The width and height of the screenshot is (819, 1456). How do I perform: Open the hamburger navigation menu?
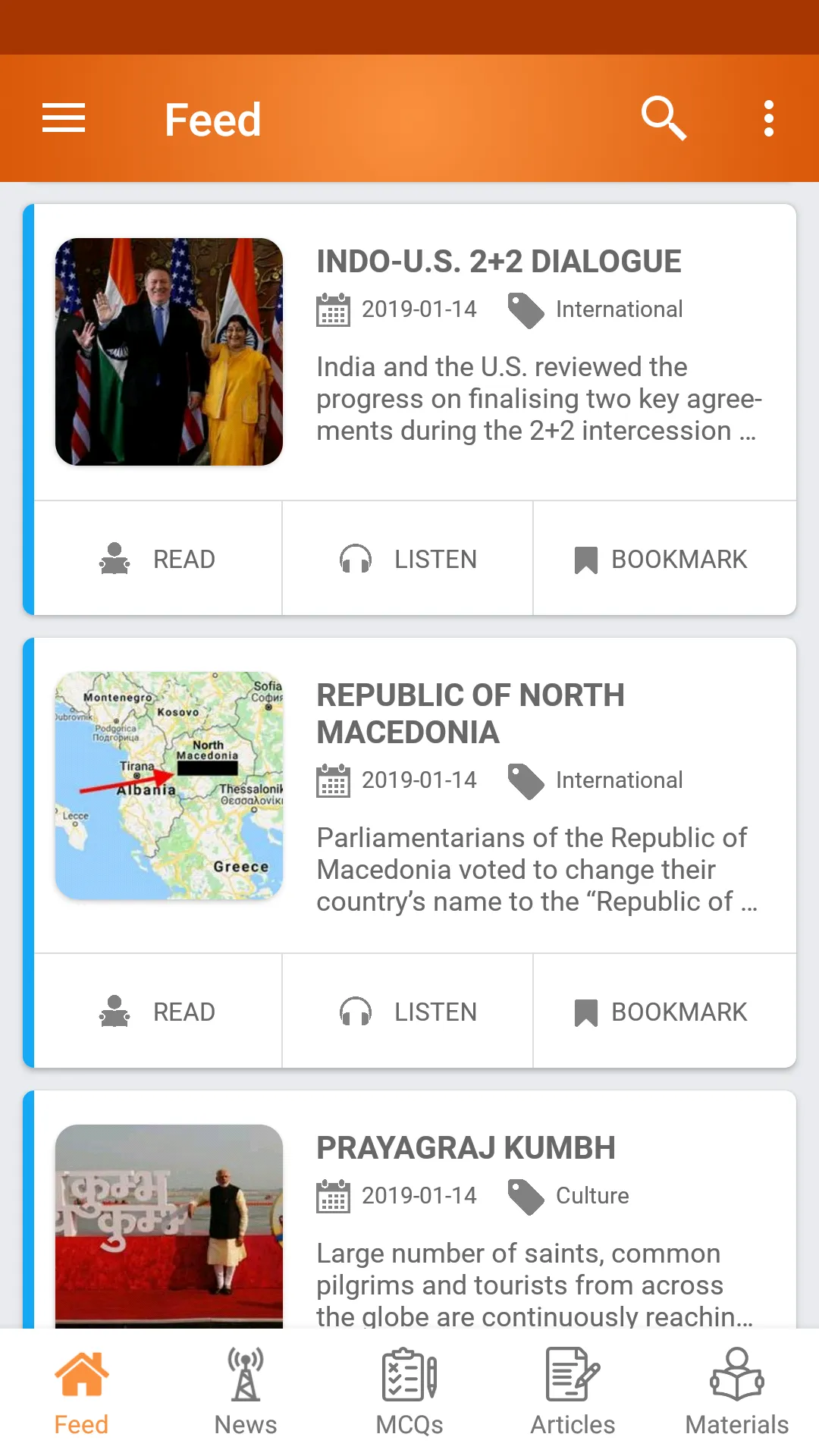64,118
